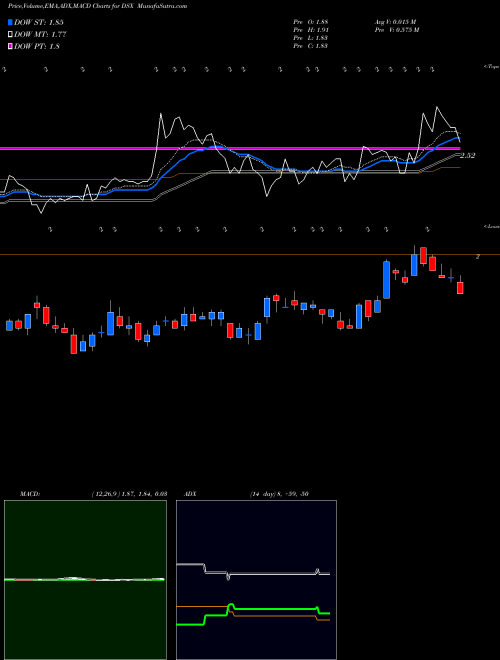Viewport: 500px width, 660px height.
Task: Click the 2.52 price label on EMA chart
Action: pyautogui.click(x=468, y=156)
